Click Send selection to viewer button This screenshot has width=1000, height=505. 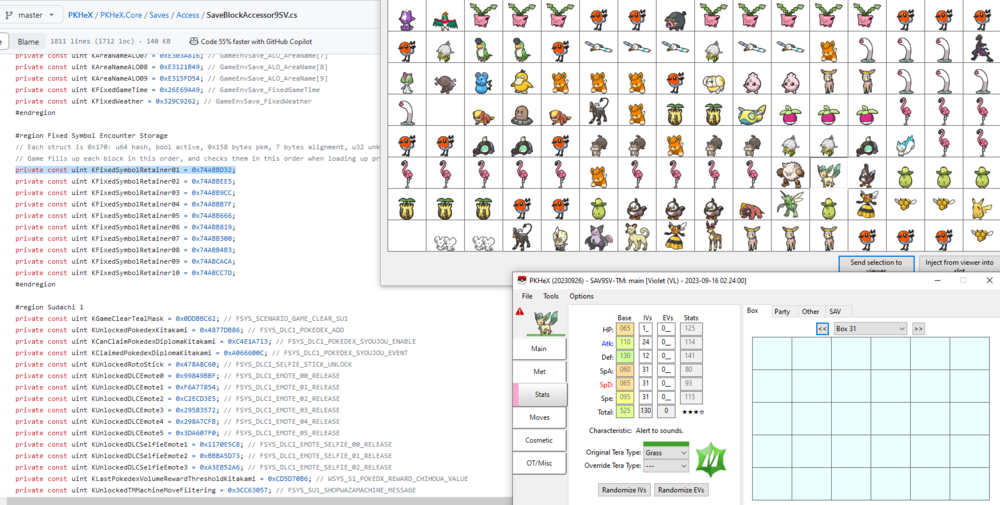pyautogui.click(x=874, y=264)
